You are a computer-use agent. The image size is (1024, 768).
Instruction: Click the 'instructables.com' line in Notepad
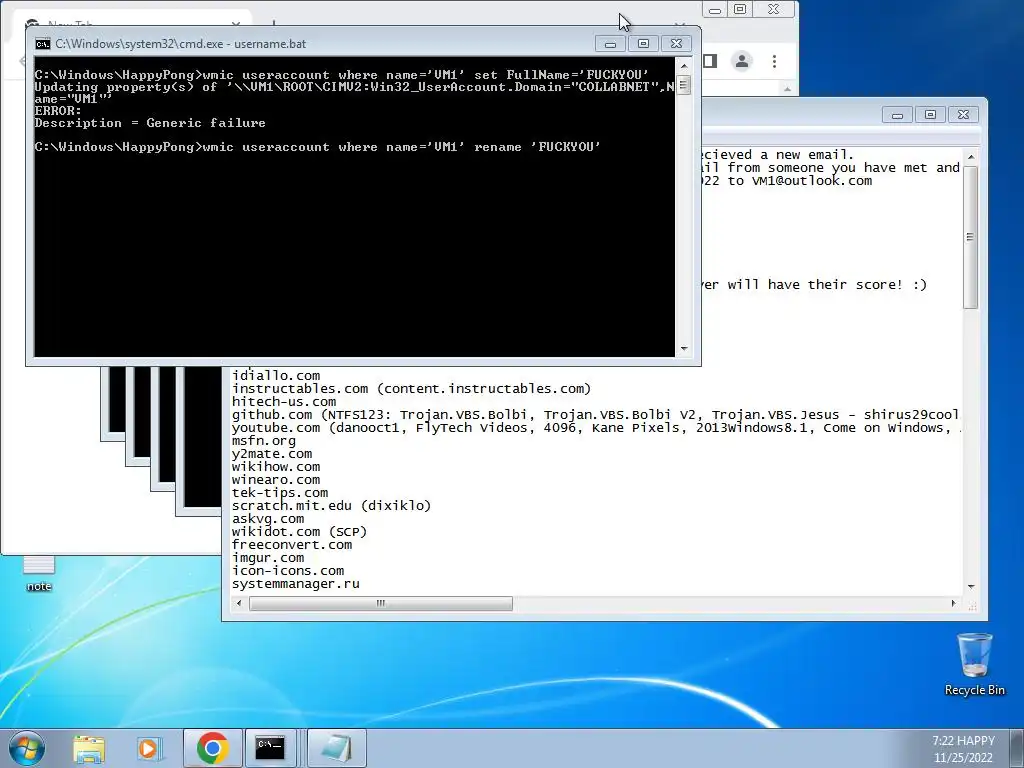411,389
